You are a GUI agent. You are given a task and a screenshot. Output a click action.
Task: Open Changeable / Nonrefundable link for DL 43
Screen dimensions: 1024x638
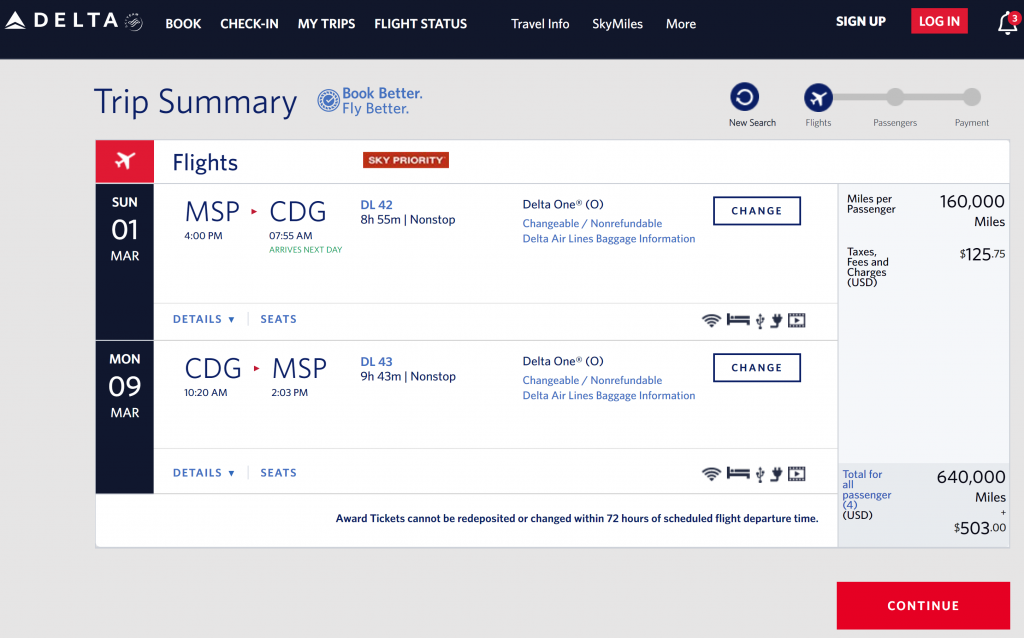(x=592, y=380)
